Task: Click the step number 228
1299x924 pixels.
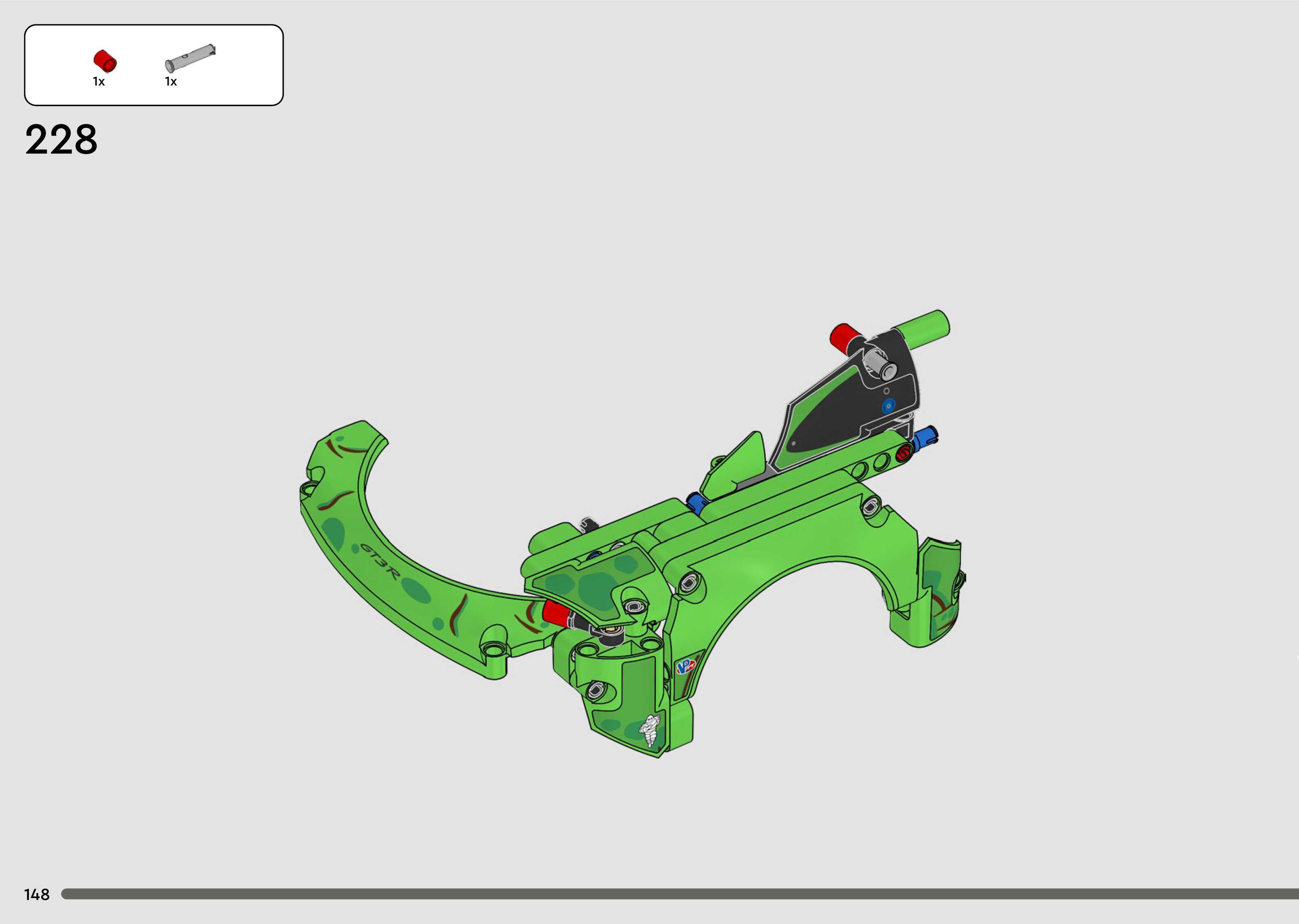Action: 62,139
